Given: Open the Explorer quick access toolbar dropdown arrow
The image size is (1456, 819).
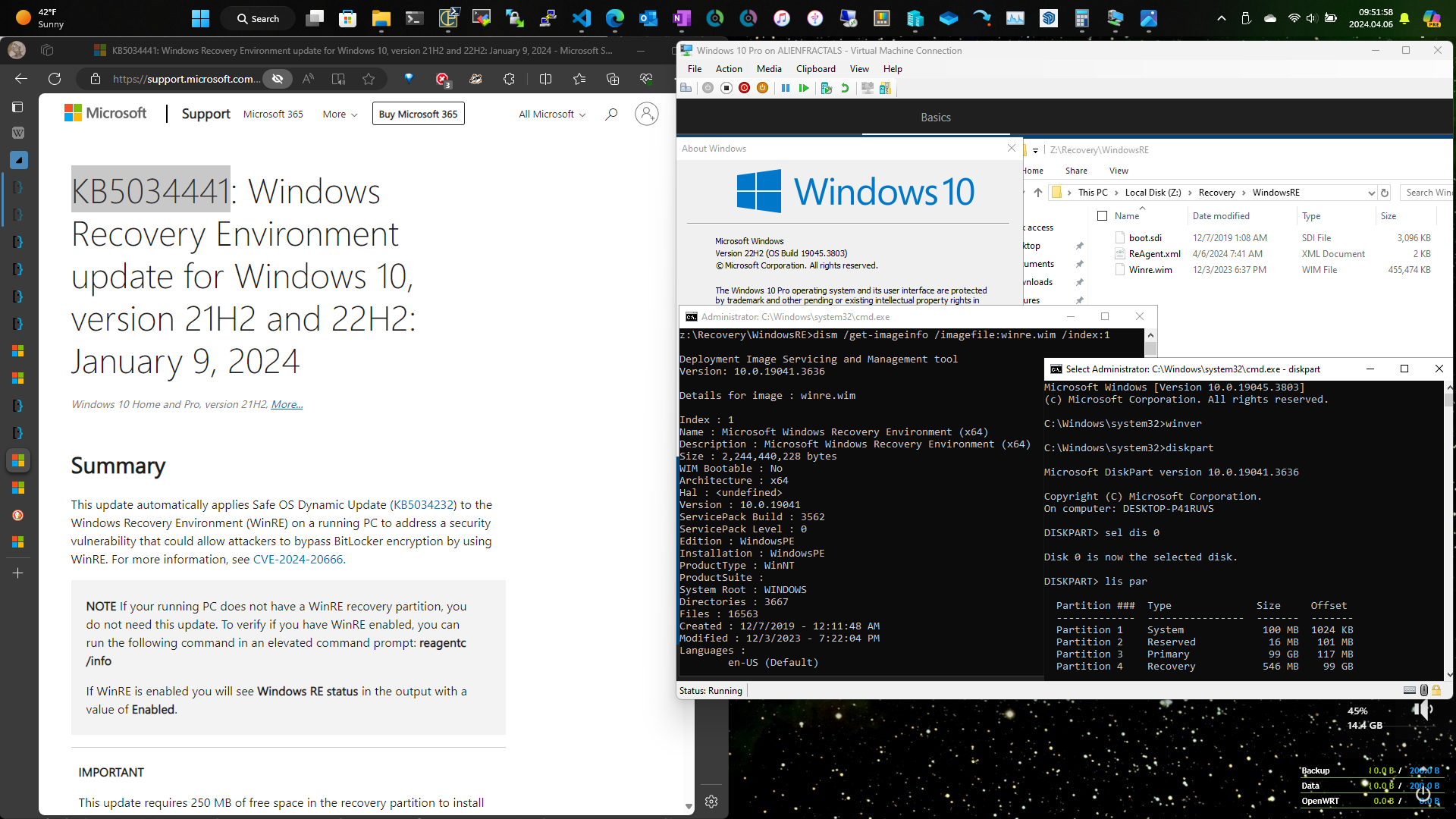Looking at the screenshot, I should (x=1035, y=150).
